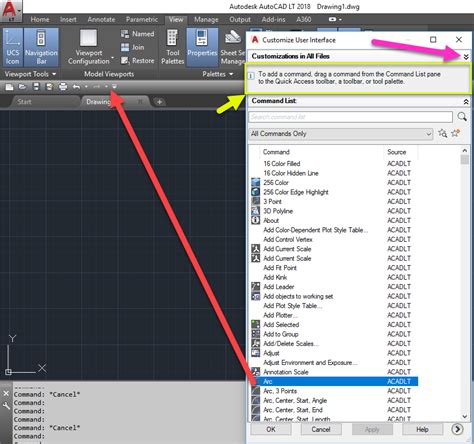Select Arc, 3 Points command
Viewport: 474px width, 444px height.
pyautogui.click(x=334, y=391)
